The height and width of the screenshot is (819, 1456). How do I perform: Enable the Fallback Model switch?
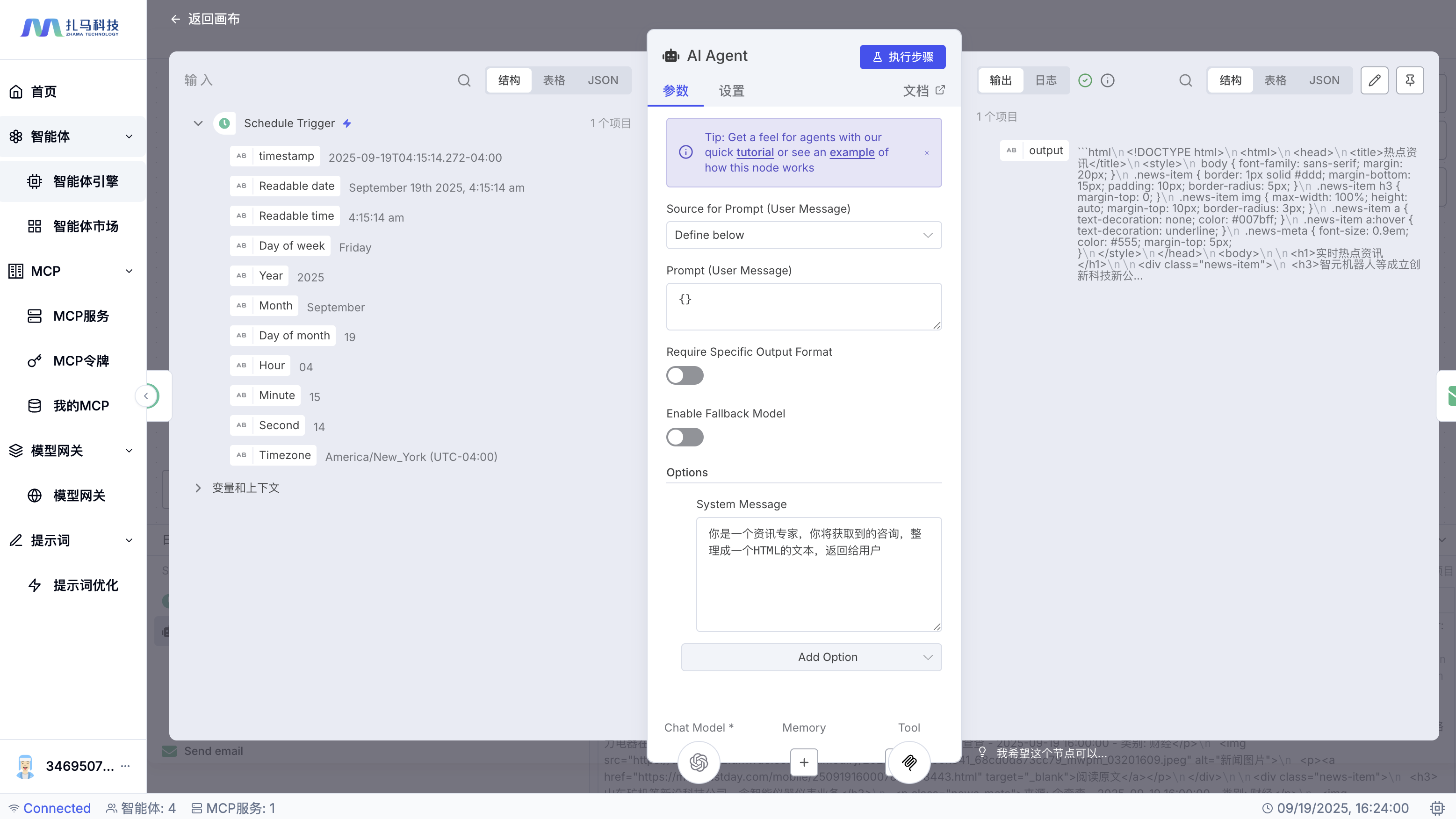point(685,437)
